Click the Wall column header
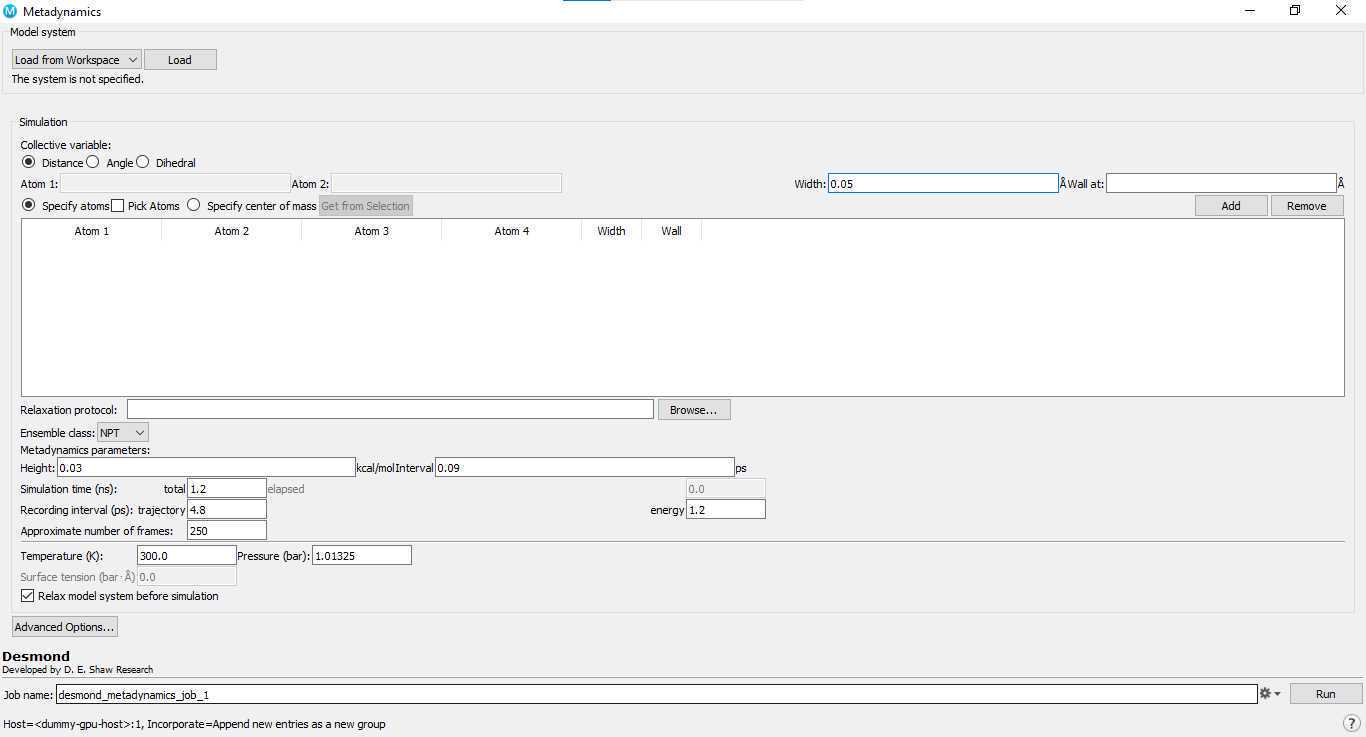 pyautogui.click(x=672, y=231)
